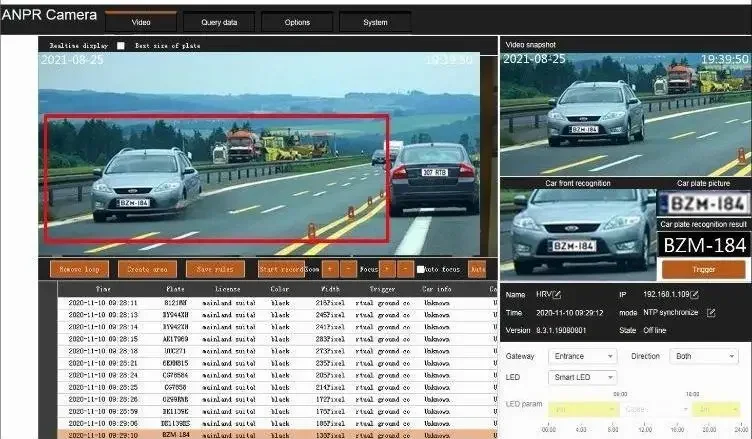The height and width of the screenshot is (439, 752).
Task: Open the Gateway dropdown showing Entrance
Action: pyautogui.click(x=582, y=356)
